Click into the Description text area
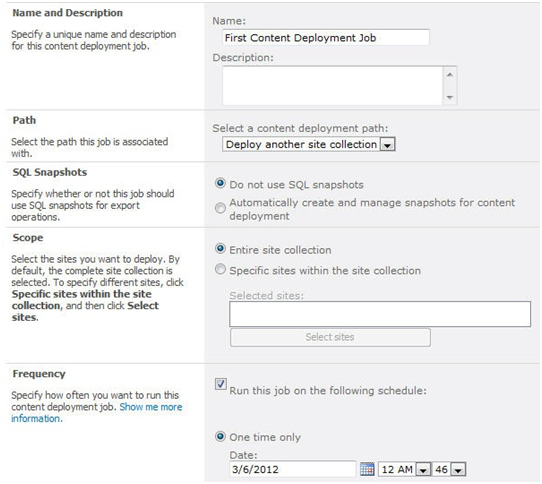This screenshot has width=542, height=484. (x=333, y=85)
